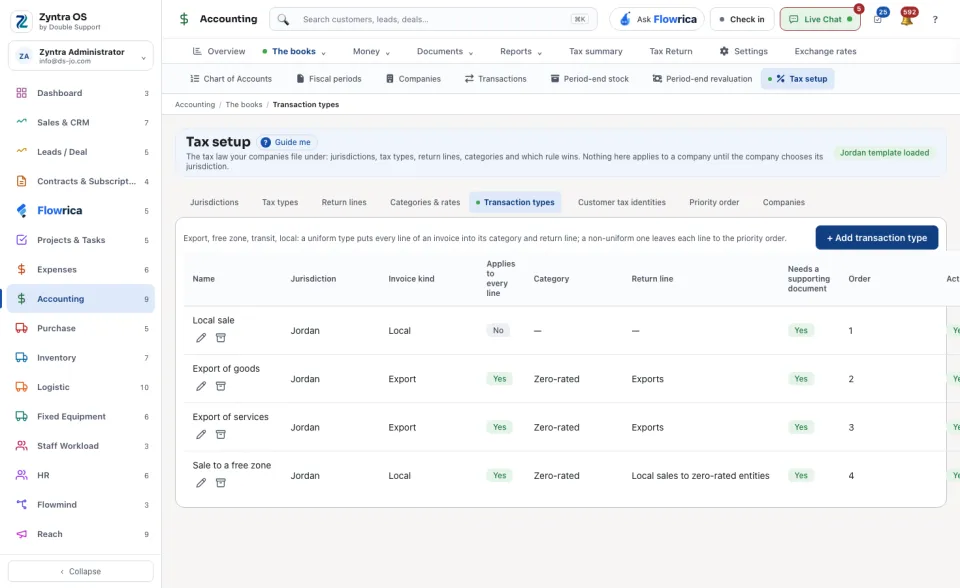Open the Chart of Accounts section
The image size is (960, 588).
pos(231,79)
